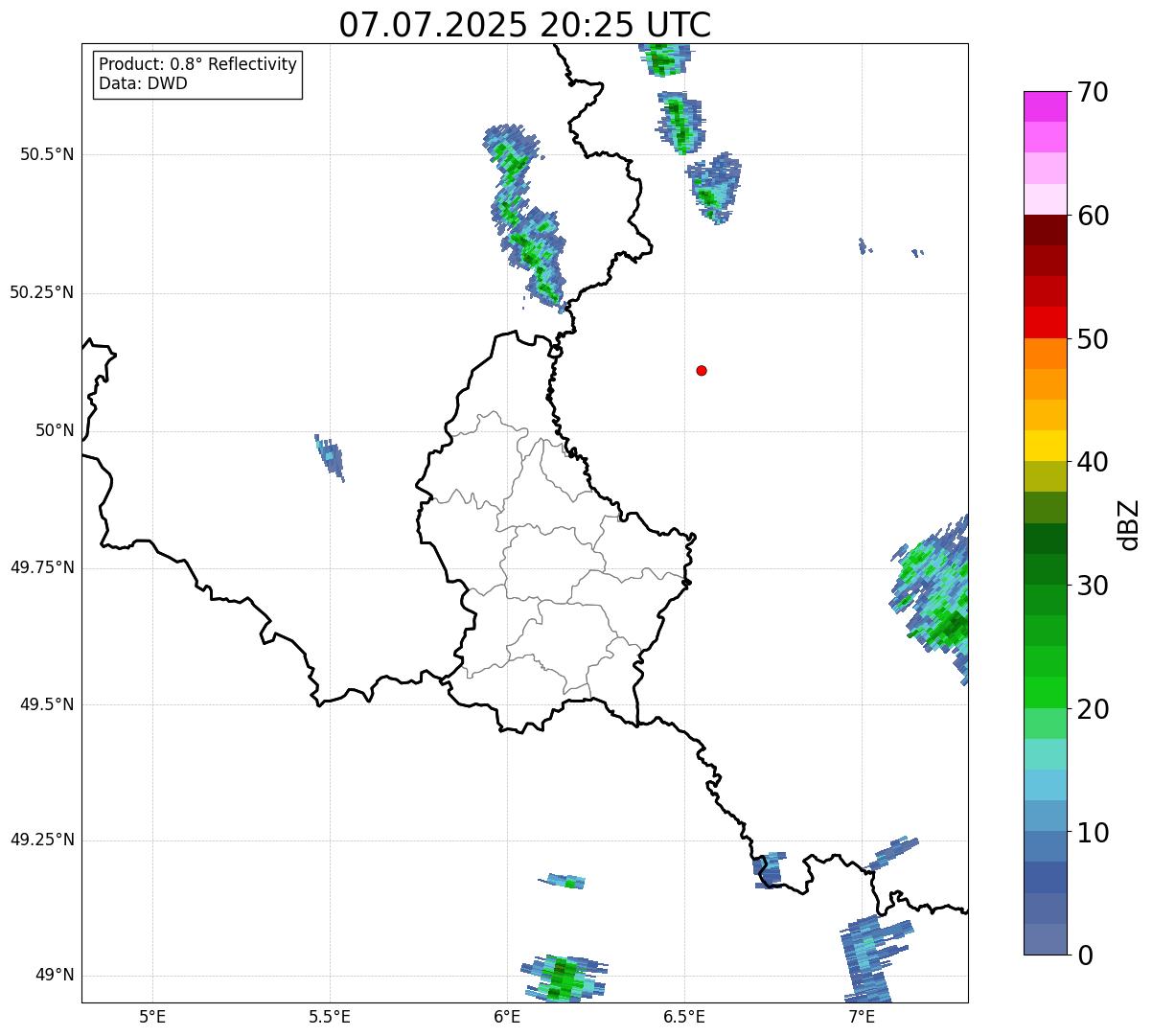Click the "49.75°N" latitude label
The height and width of the screenshot is (1036, 1152).
pos(42,567)
